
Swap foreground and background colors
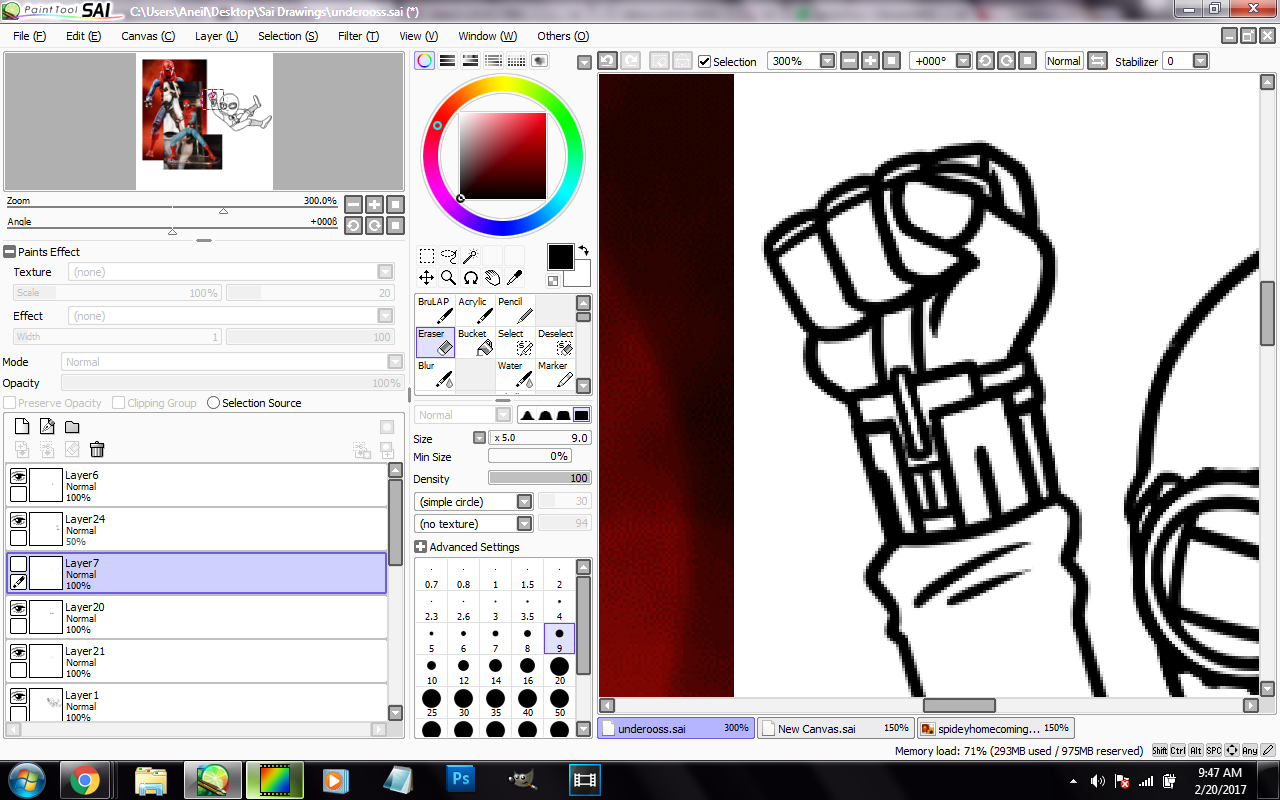click(x=583, y=251)
